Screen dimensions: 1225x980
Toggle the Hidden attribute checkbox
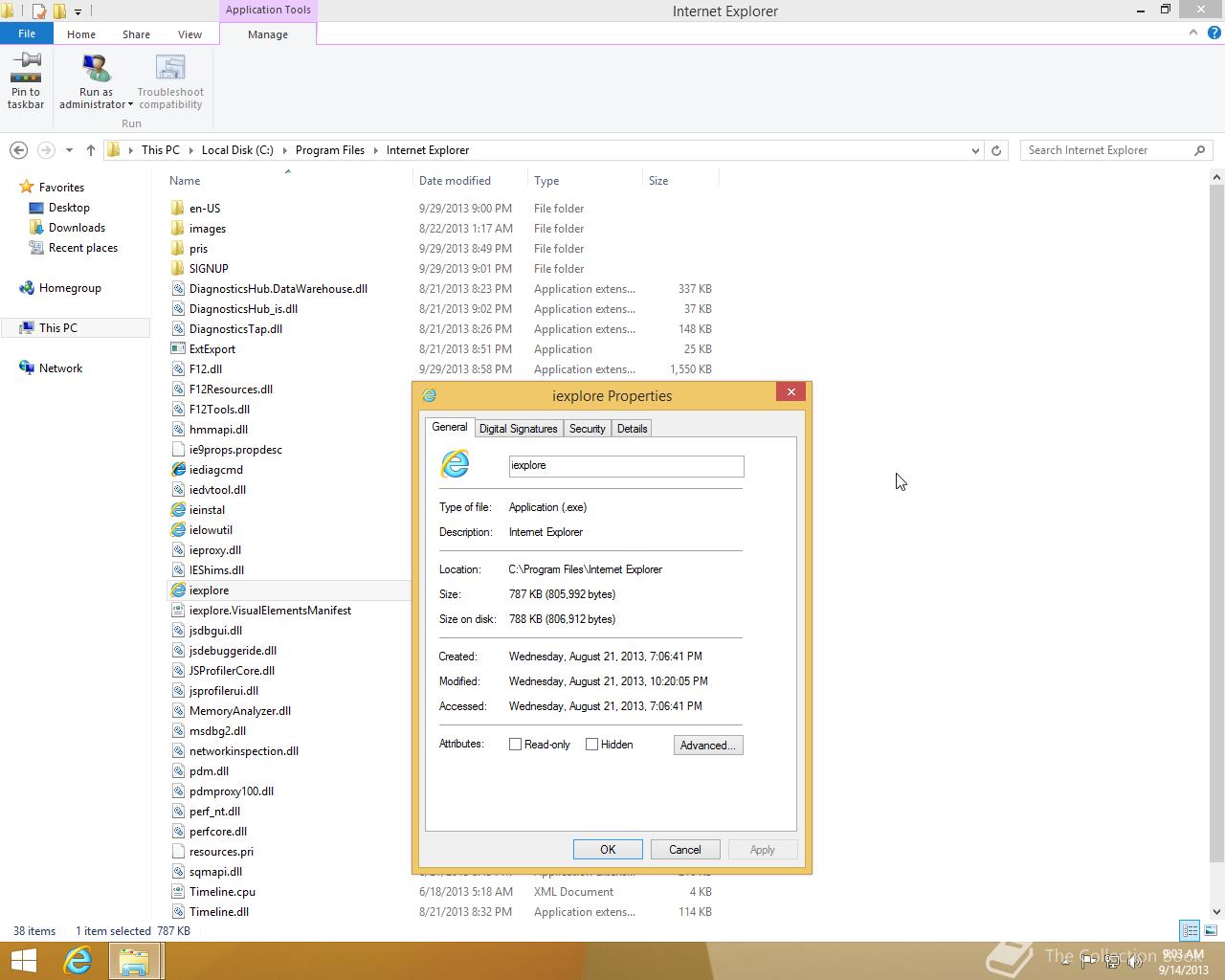click(592, 745)
